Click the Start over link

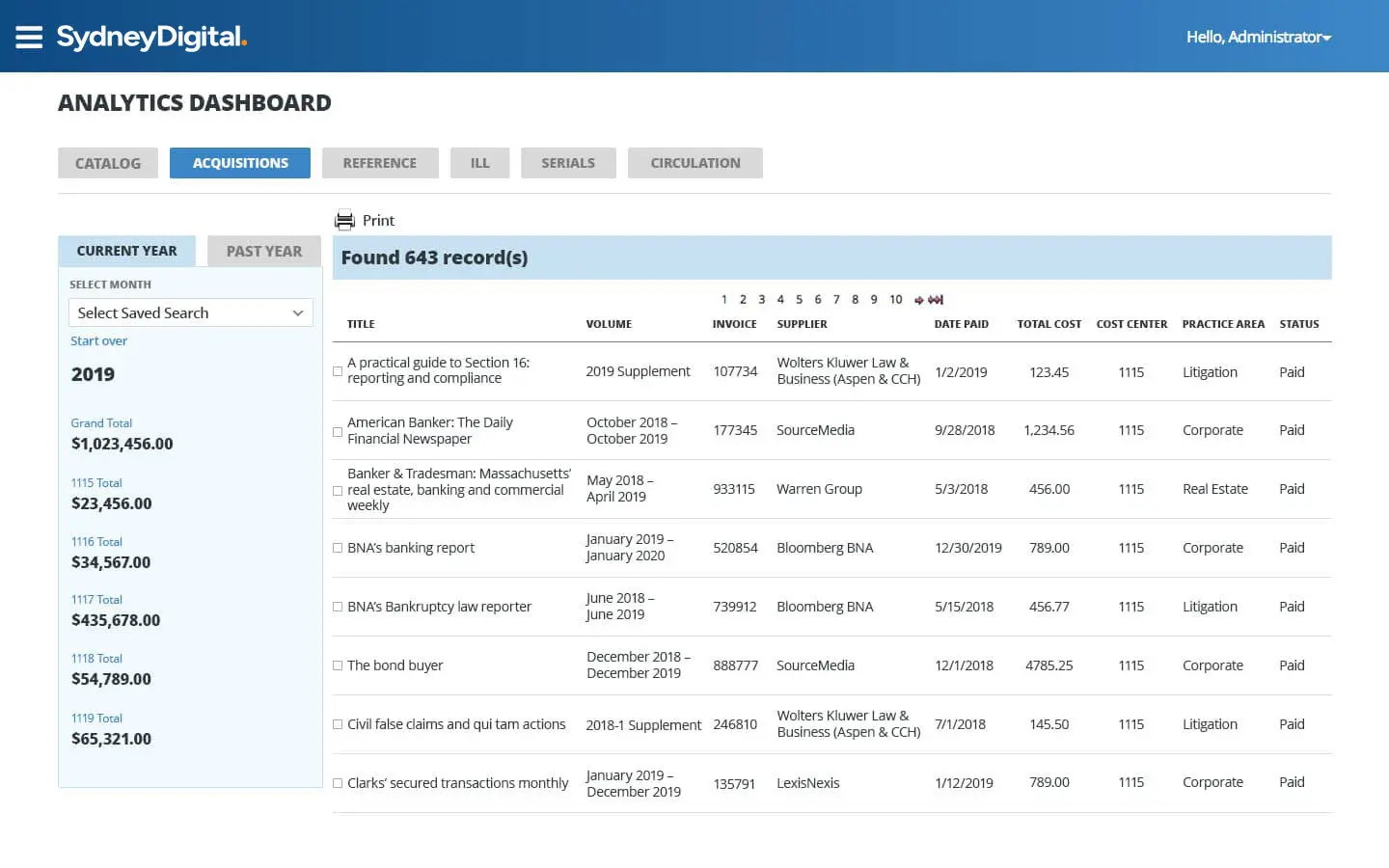98,340
